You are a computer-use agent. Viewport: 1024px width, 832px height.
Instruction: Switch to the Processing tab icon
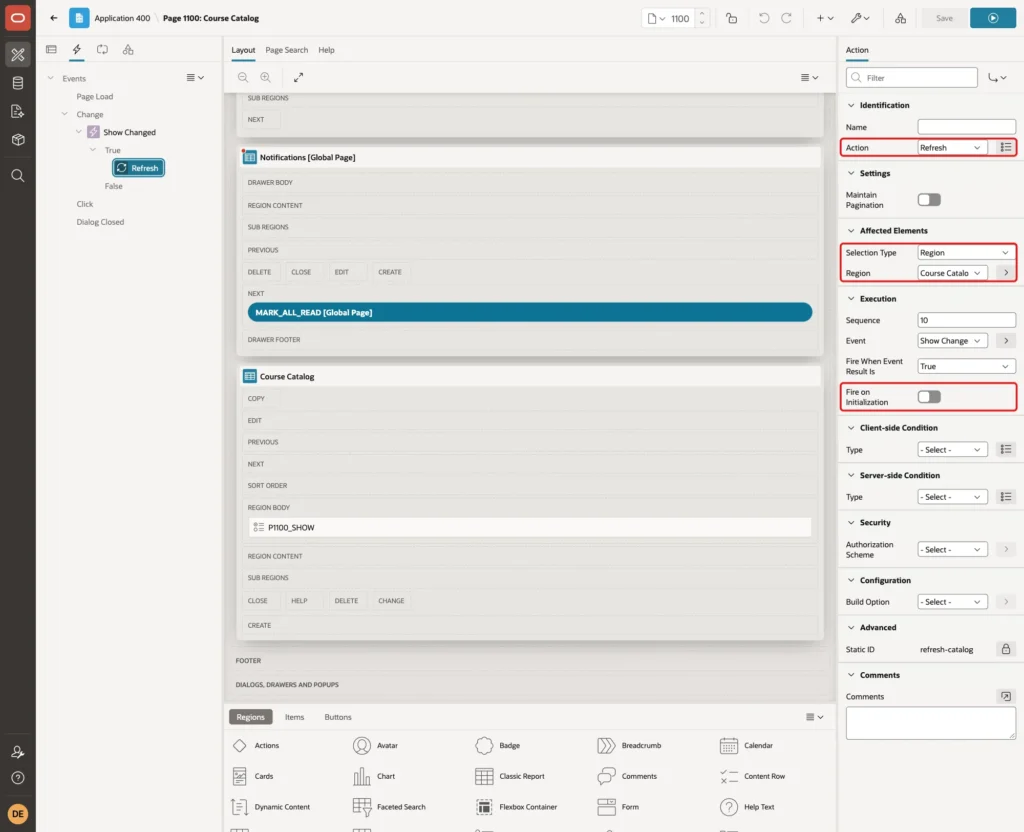[102, 50]
